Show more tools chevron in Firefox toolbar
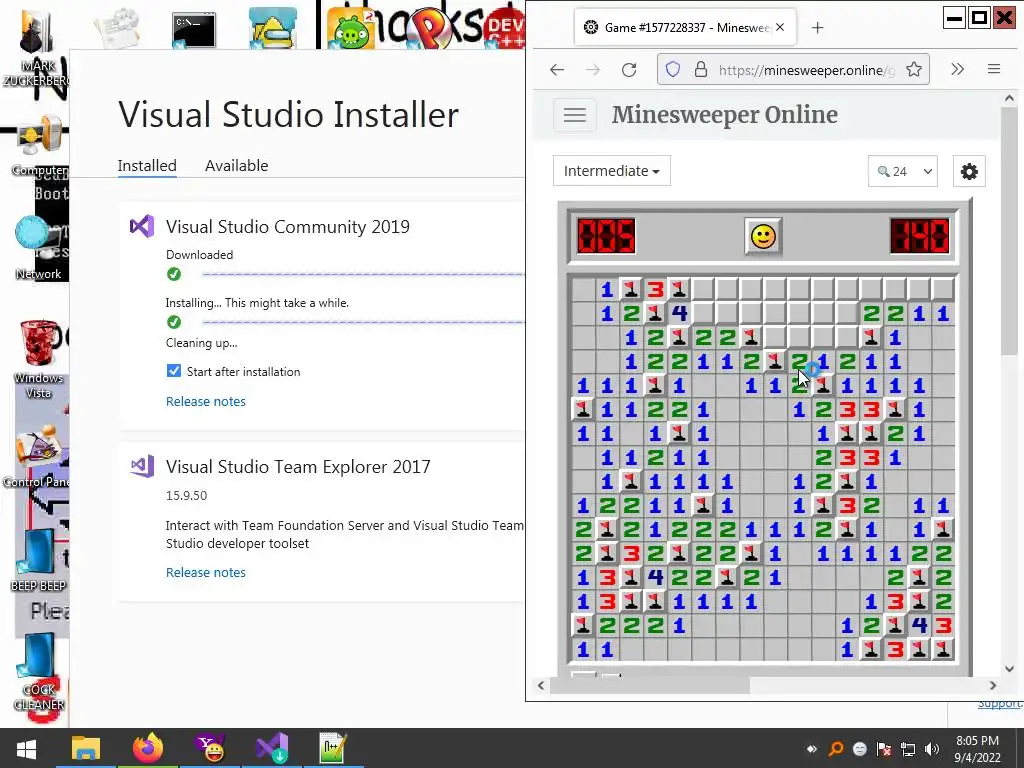The width and height of the screenshot is (1024, 768). coord(957,69)
